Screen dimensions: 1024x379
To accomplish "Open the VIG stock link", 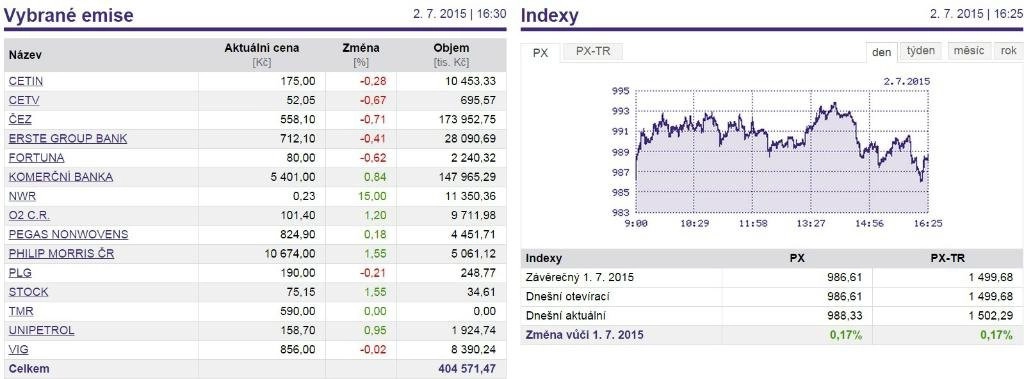I will click(x=18, y=350).
